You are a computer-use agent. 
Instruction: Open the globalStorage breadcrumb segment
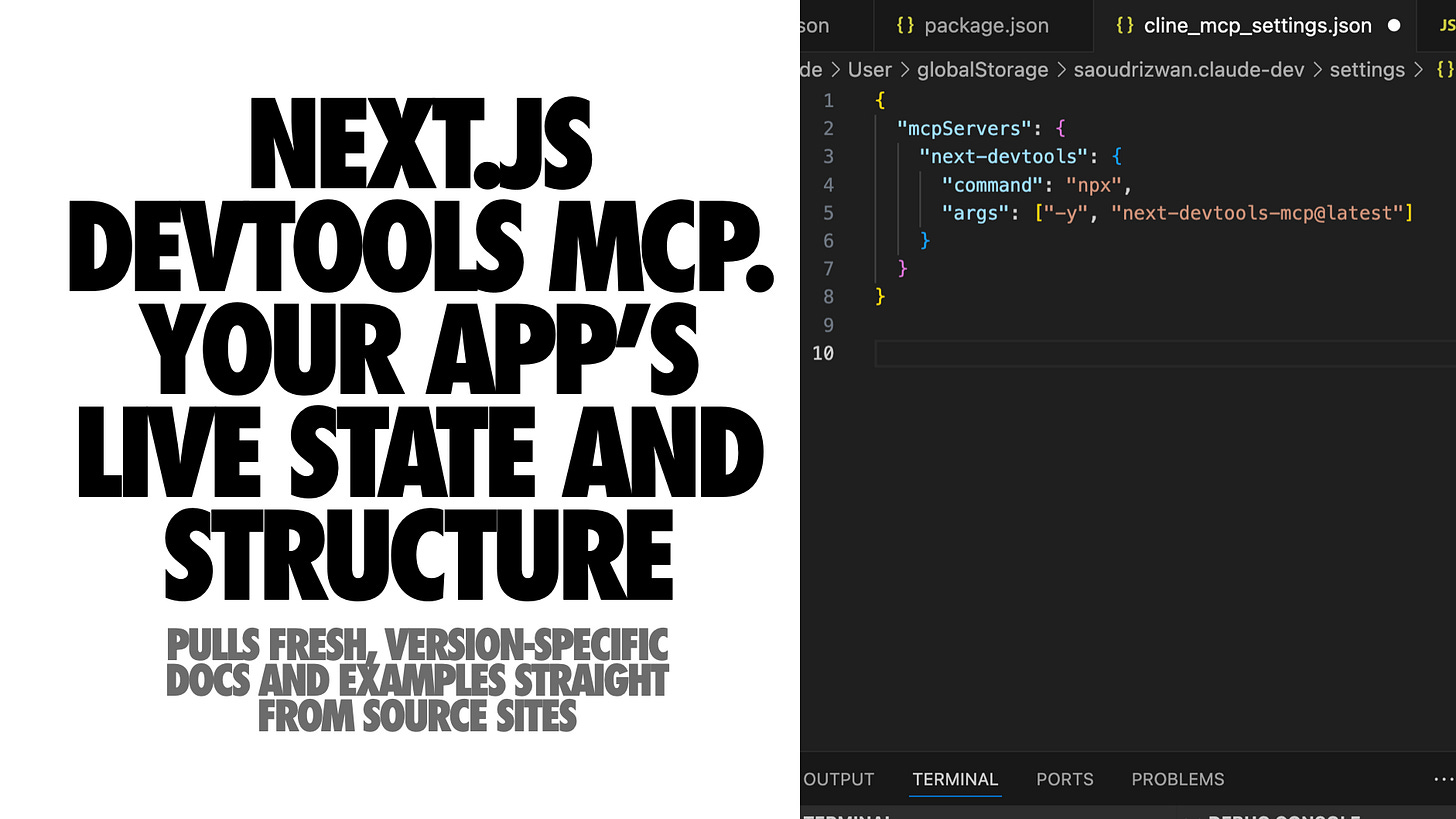tap(982, 70)
